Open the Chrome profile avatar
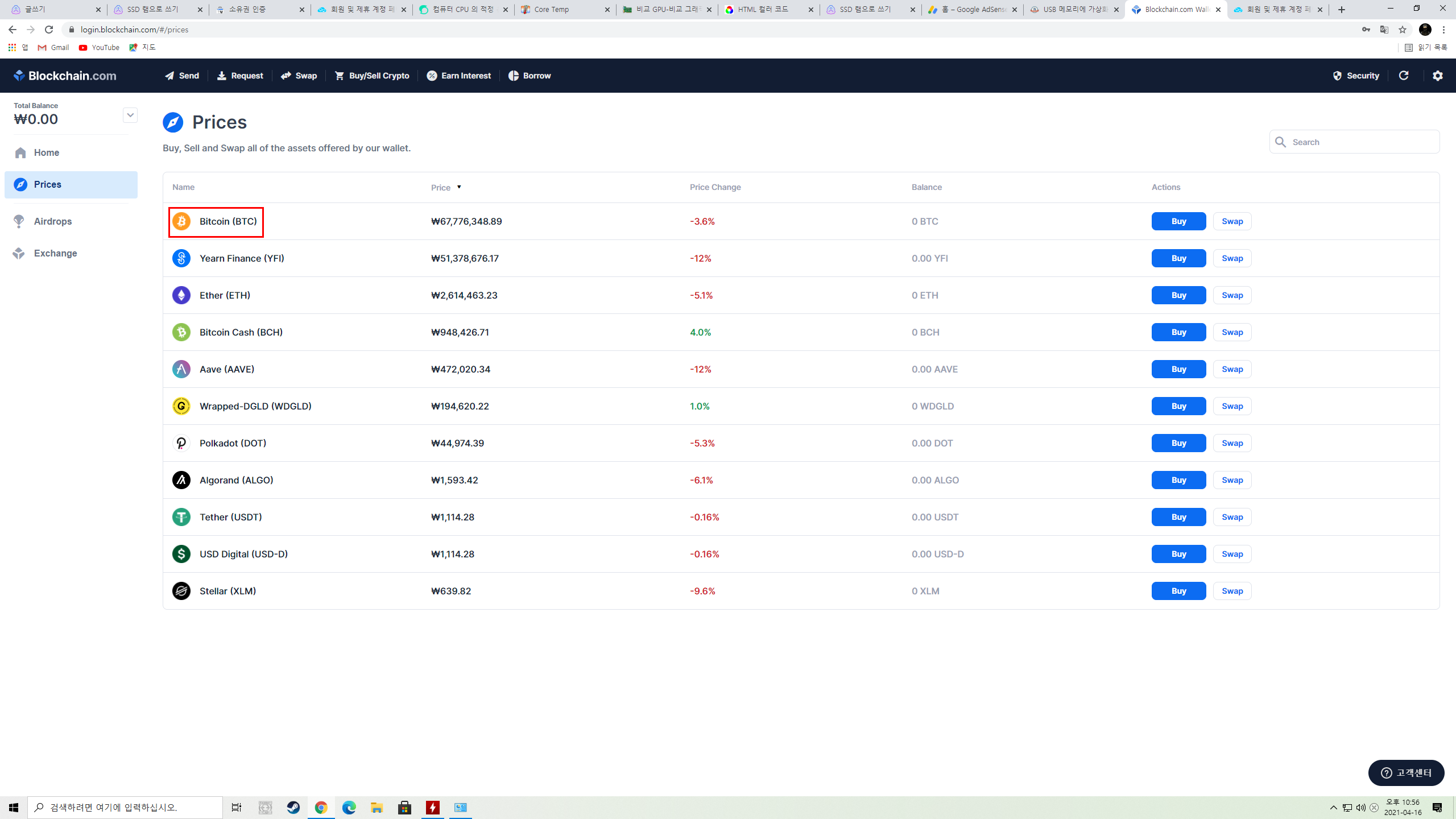Viewport: 1456px width, 819px height. 1425,30
